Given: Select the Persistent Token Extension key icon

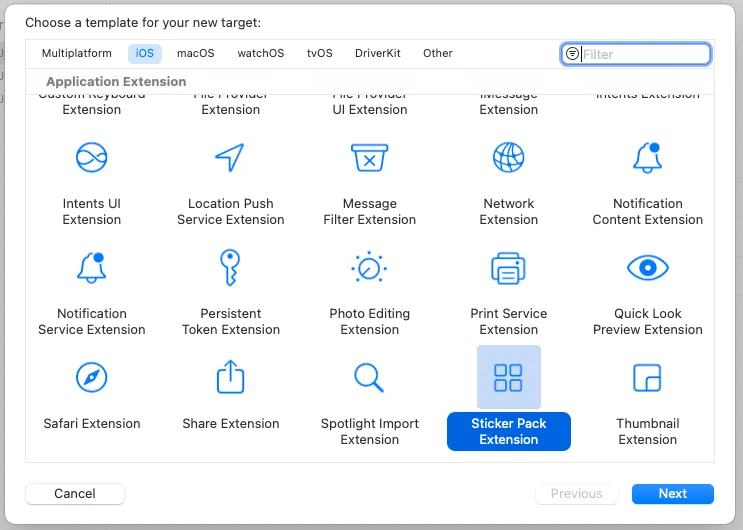Looking at the screenshot, I should (x=230, y=267).
